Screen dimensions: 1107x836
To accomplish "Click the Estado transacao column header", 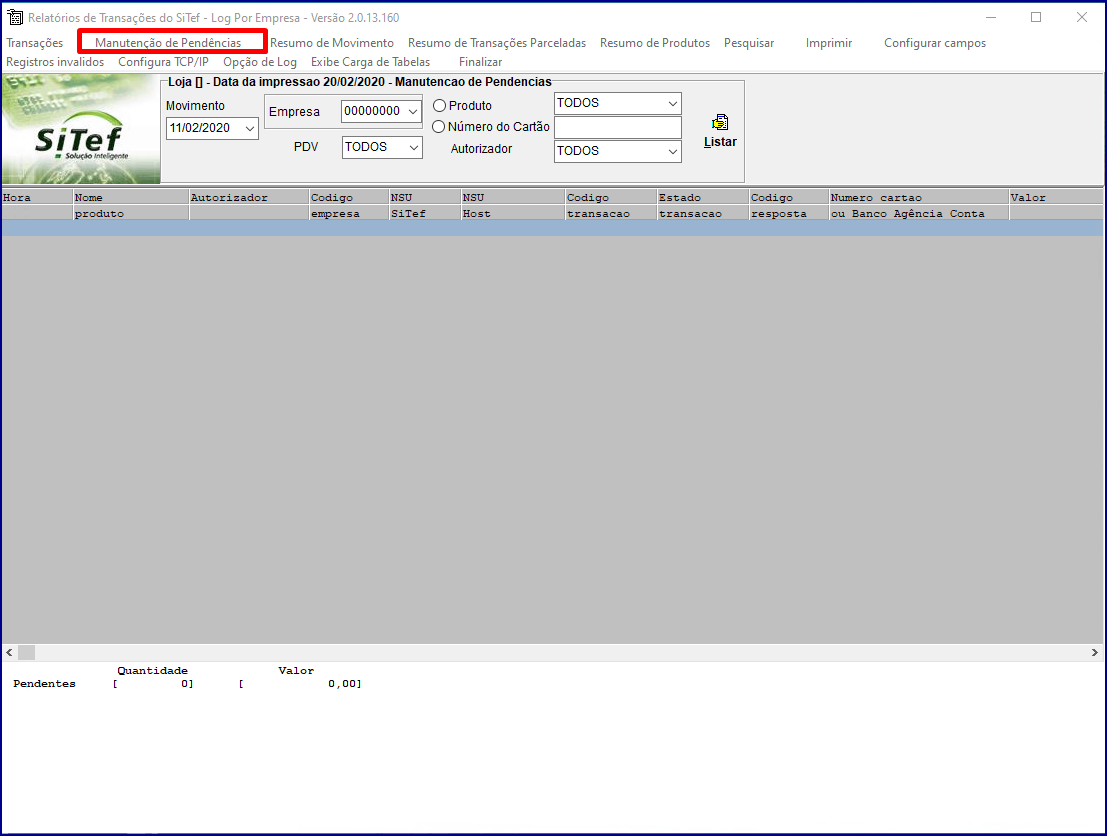I will [x=703, y=205].
